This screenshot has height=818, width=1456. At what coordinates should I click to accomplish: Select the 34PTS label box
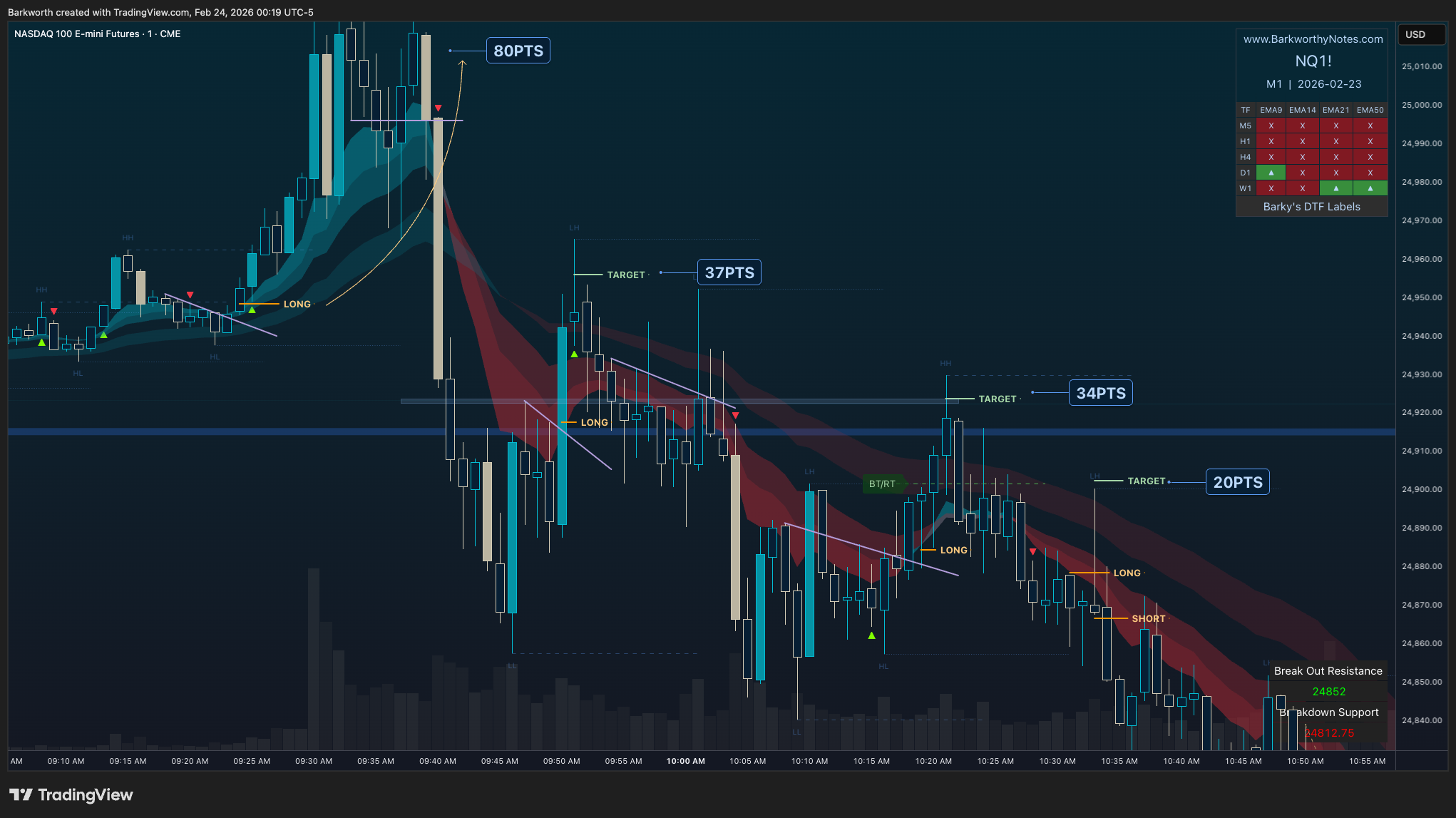(x=1100, y=393)
